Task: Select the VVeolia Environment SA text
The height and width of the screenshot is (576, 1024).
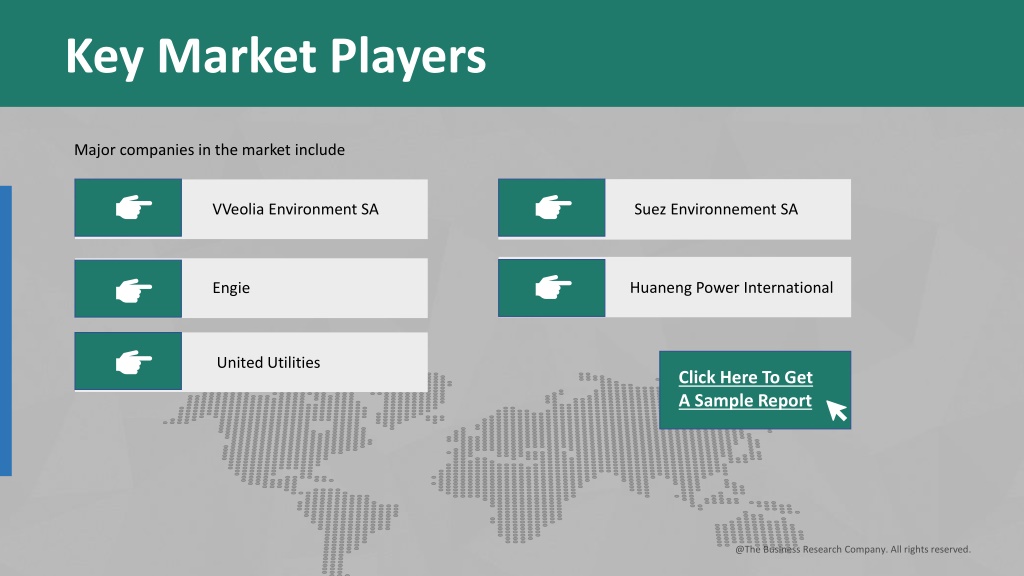Action: (295, 209)
